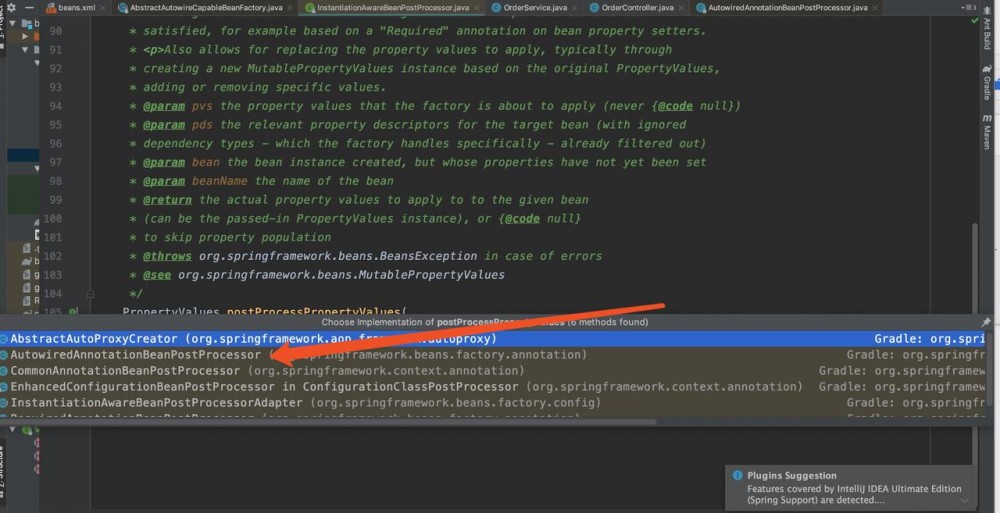
Task: Close the OrderController.java tab
Action: point(680,8)
